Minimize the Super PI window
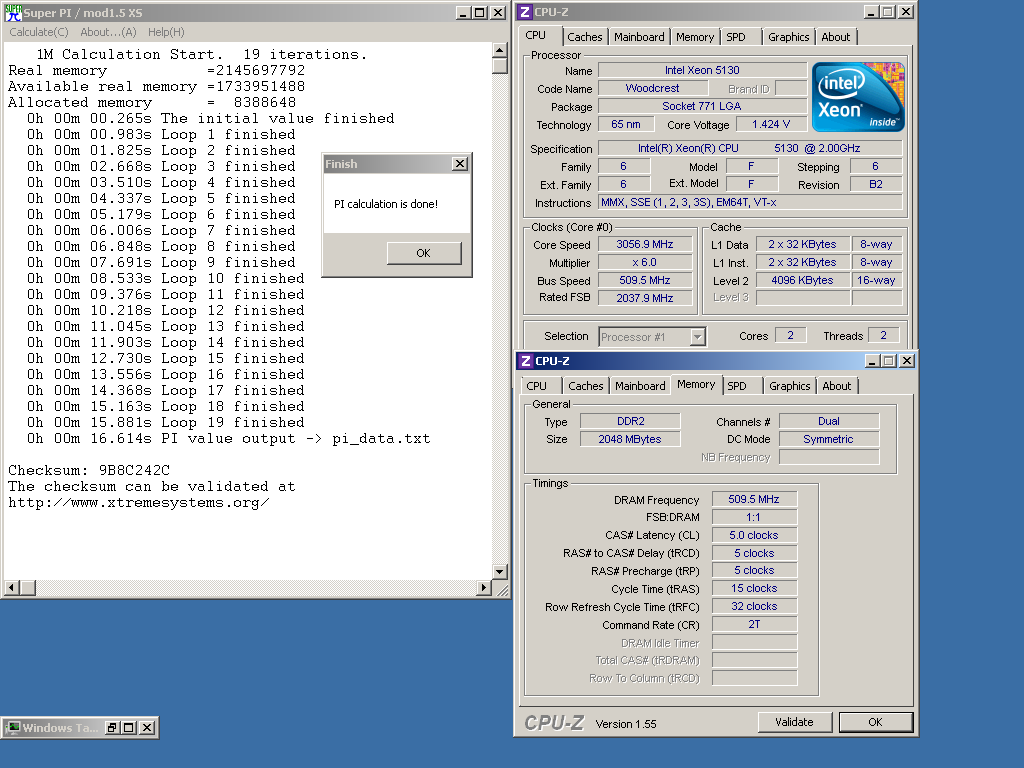Viewport: 1024px width, 768px height. click(x=463, y=12)
